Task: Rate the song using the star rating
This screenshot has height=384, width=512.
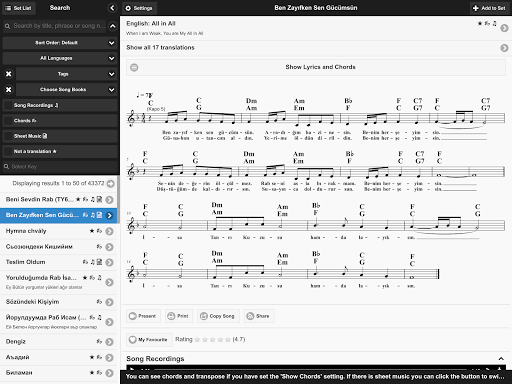Action: [212, 340]
